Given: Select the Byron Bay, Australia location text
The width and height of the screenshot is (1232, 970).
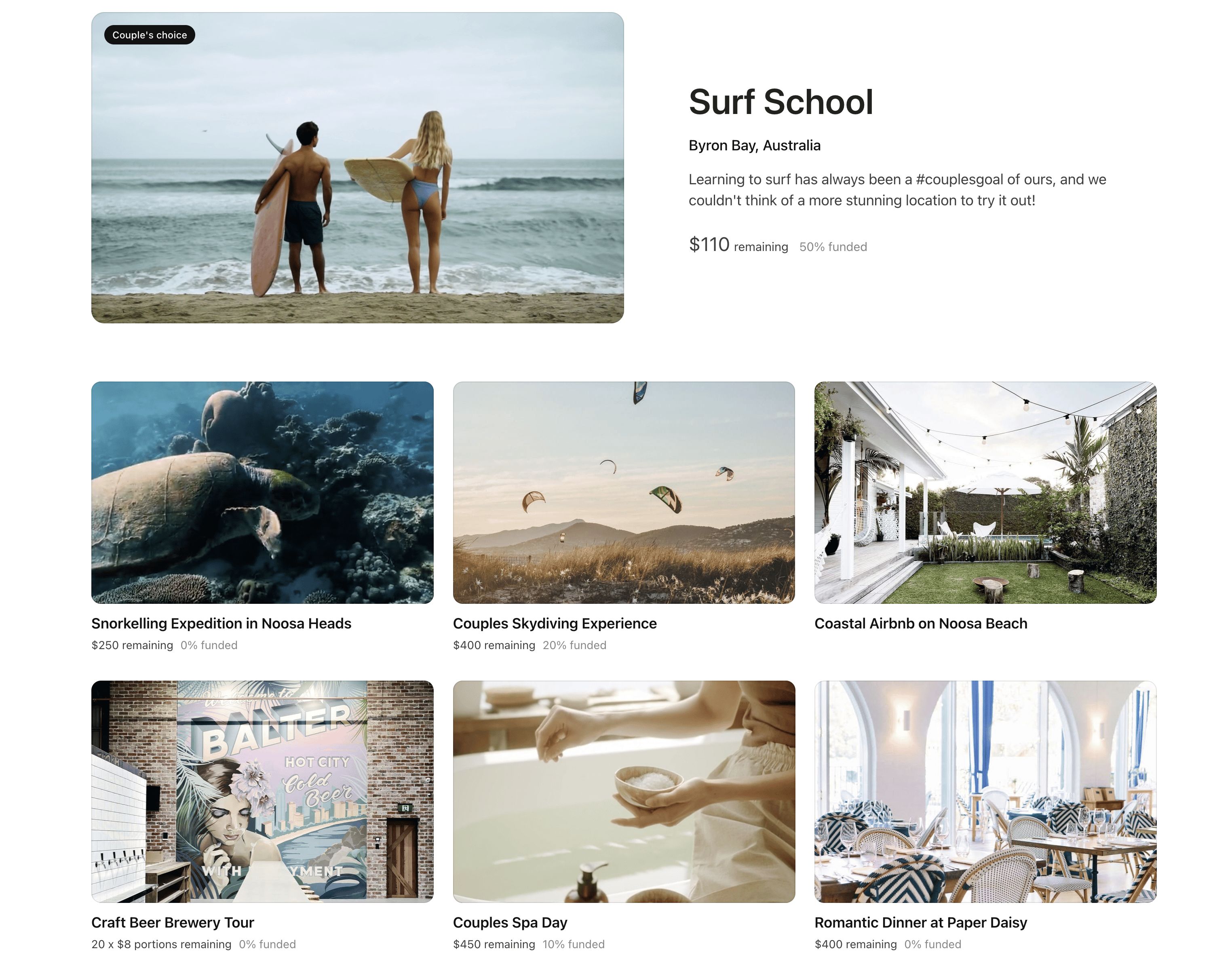Looking at the screenshot, I should [754, 145].
